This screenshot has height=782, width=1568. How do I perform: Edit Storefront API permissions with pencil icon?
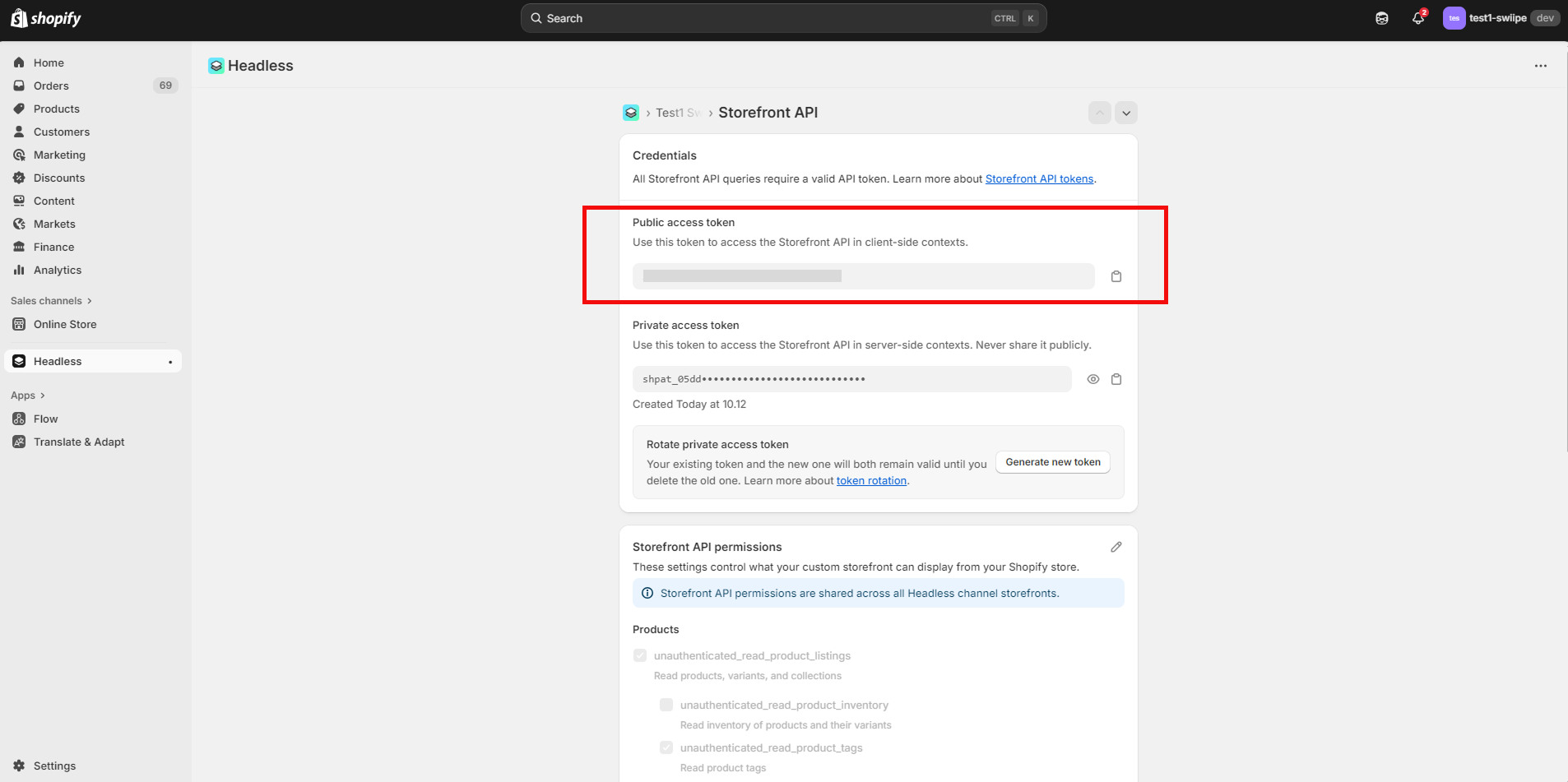[x=1116, y=547]
